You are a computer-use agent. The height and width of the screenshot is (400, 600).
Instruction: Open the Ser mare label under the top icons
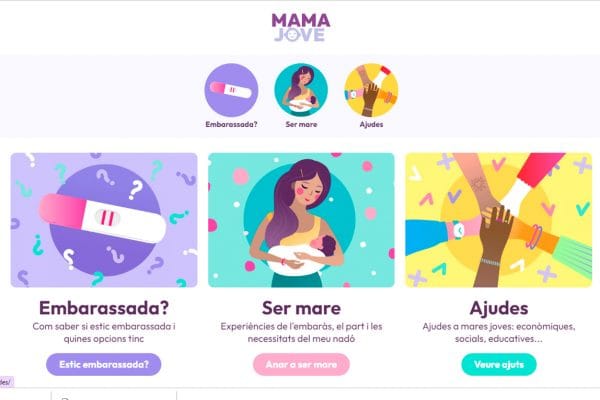[x=301, y=124]
